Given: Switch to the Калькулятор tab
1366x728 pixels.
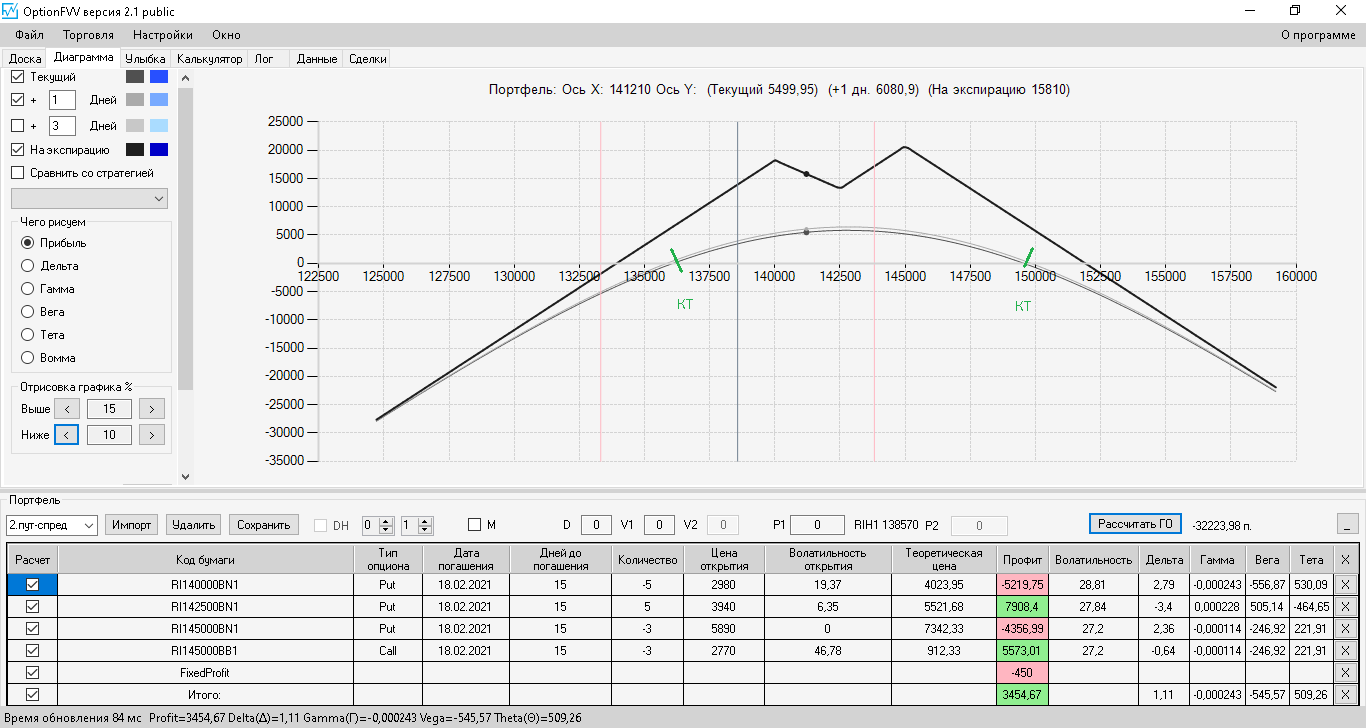Looking at the screenshot, I should tap(210, 59).
